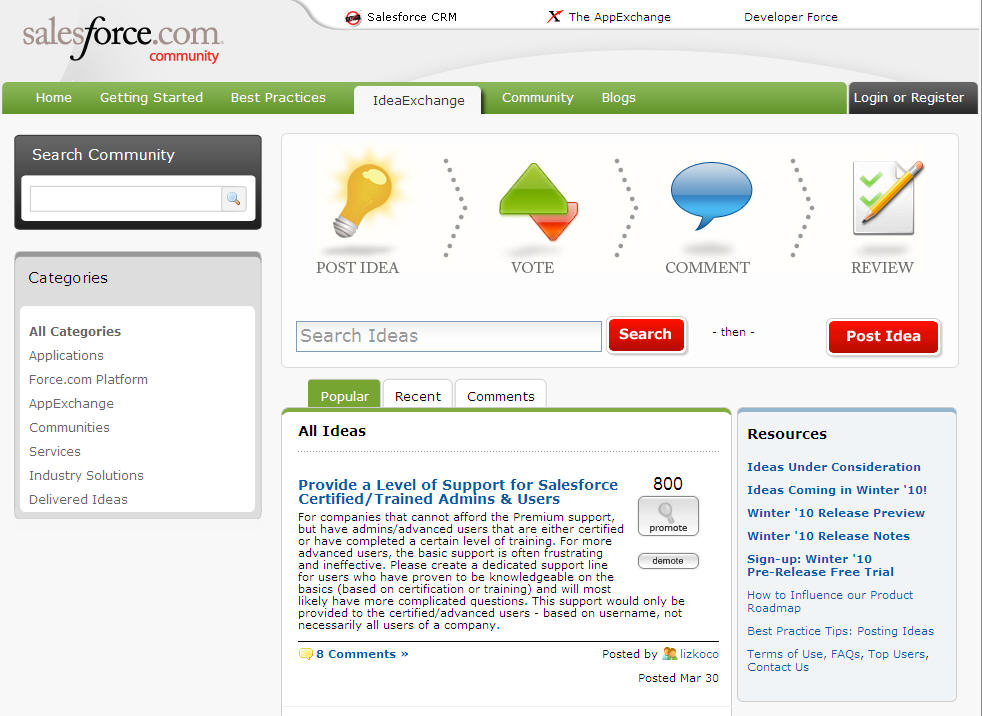Open Sign-up: Winter '10 Pre-Release Free Trial

click(x=820, y=566)
